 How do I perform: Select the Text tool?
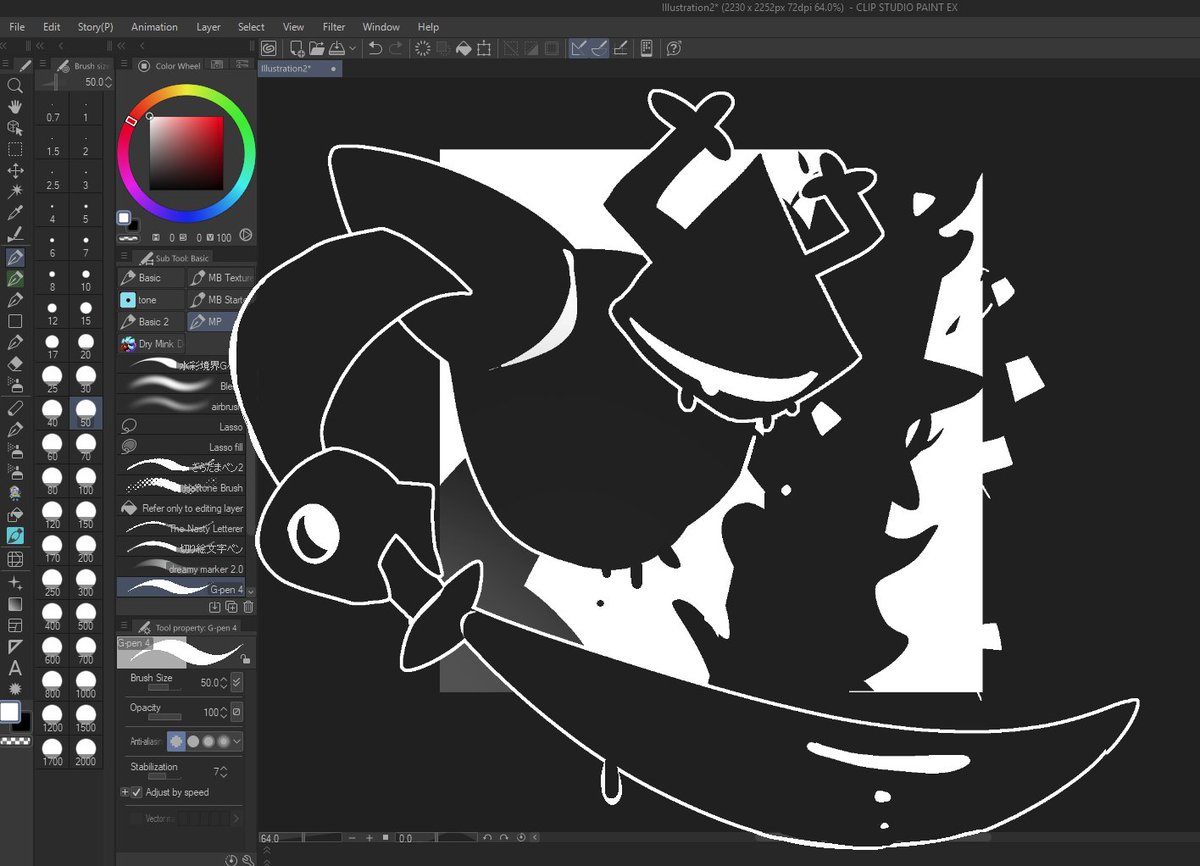pos(15,668)
